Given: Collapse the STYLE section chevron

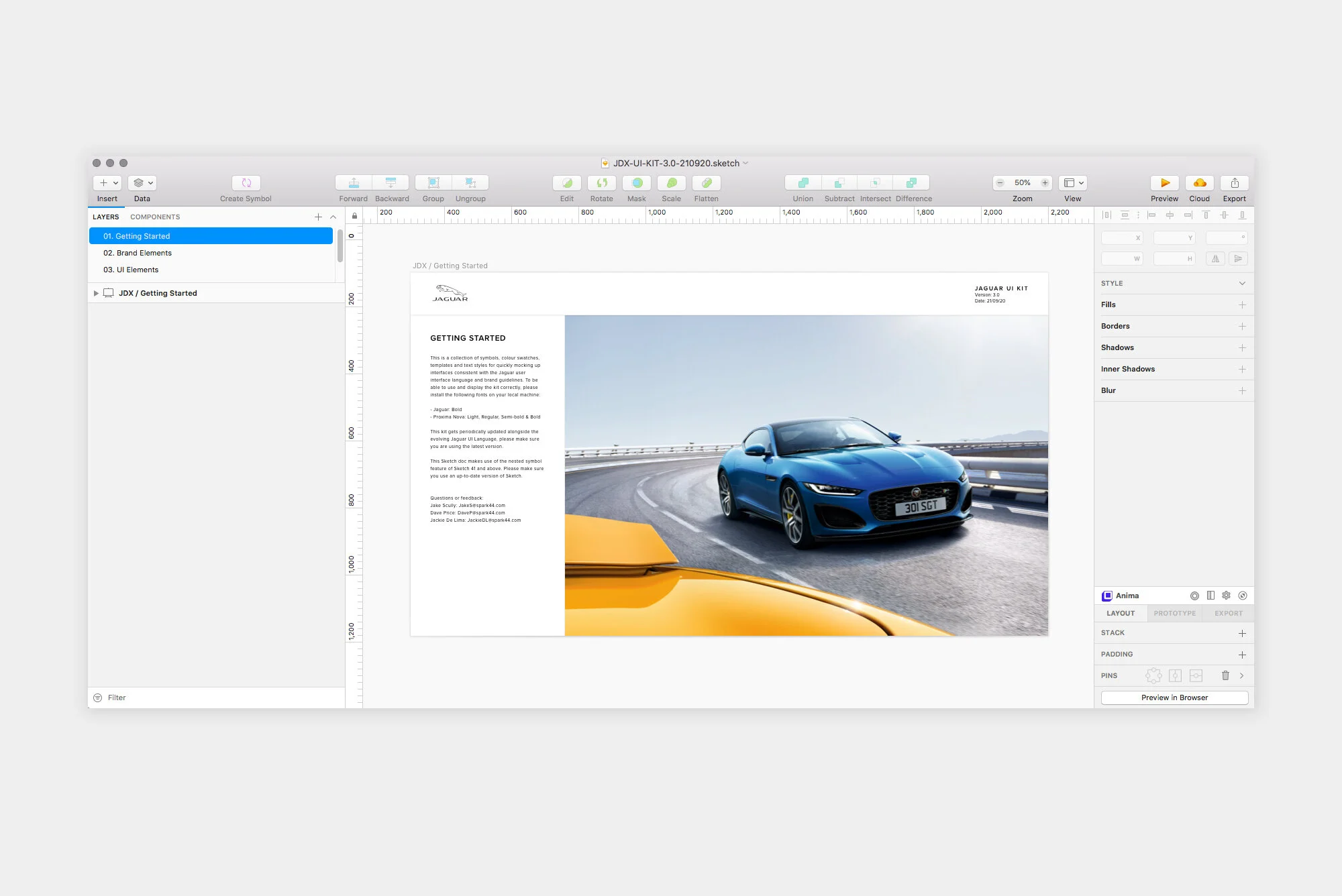Looking at the screenshot, I should click(1242, 283).
